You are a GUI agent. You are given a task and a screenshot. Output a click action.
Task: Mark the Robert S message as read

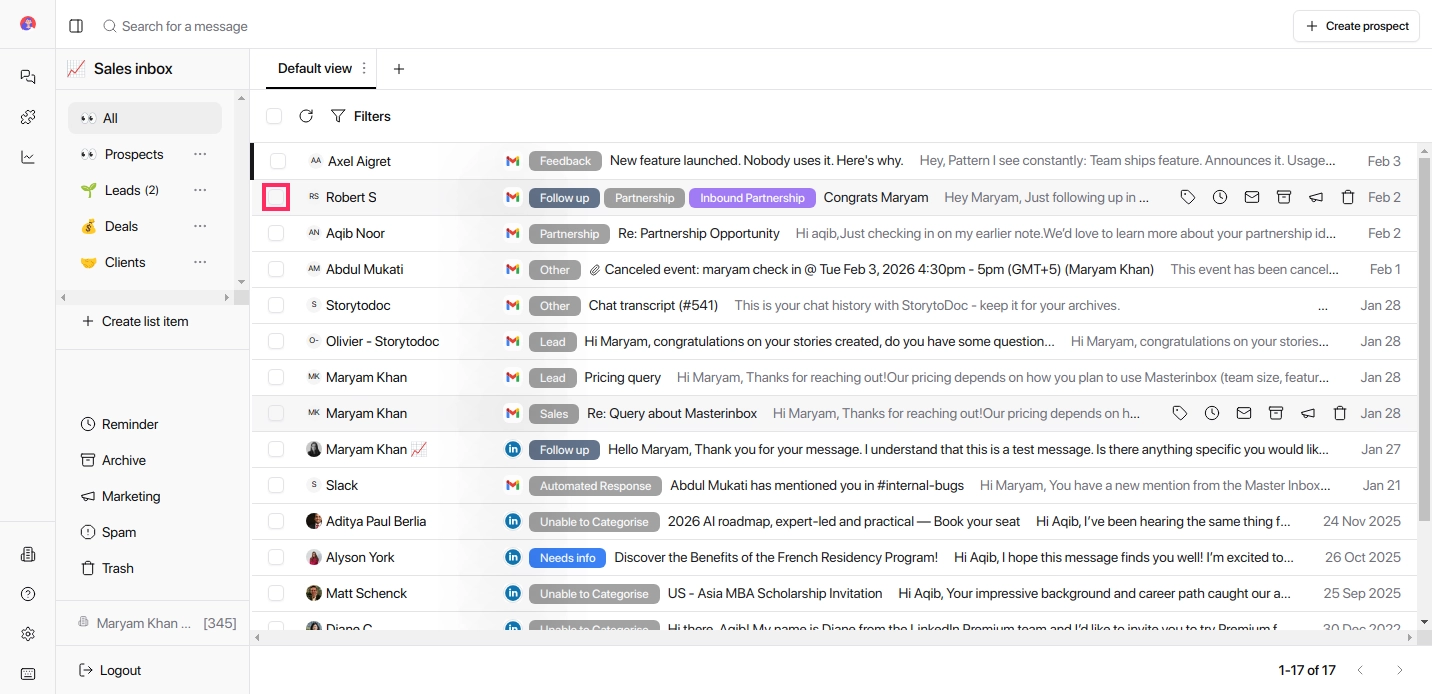[1251, 197]
